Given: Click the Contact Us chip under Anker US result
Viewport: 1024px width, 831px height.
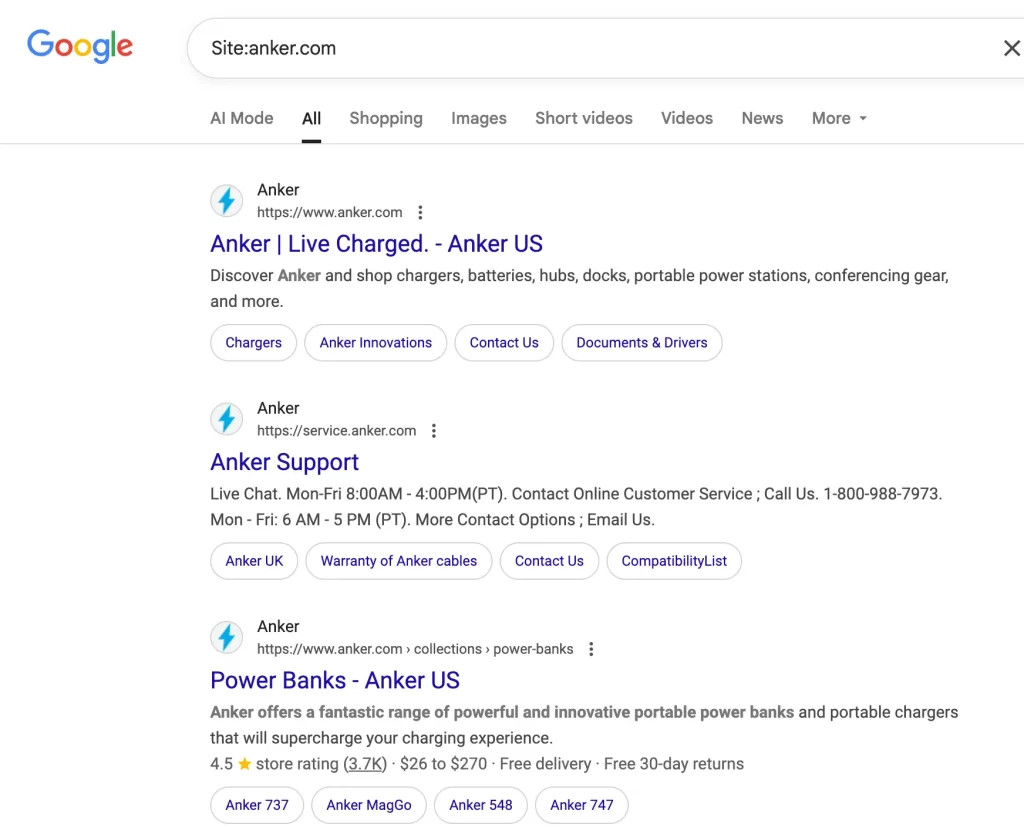Looking at the screenshot, I should 504,342.
